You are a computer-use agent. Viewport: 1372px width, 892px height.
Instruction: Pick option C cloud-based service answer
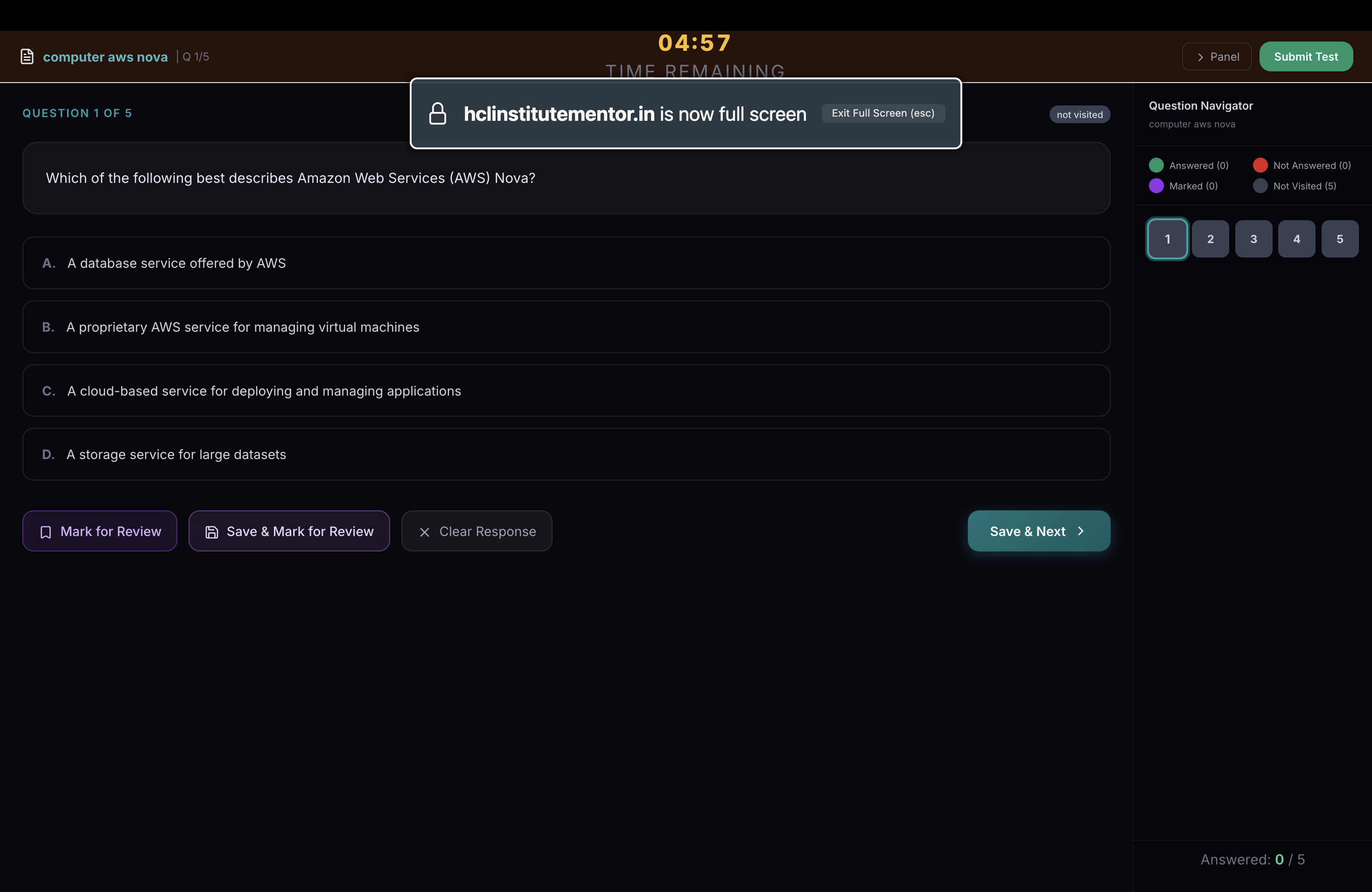point(566,390)
